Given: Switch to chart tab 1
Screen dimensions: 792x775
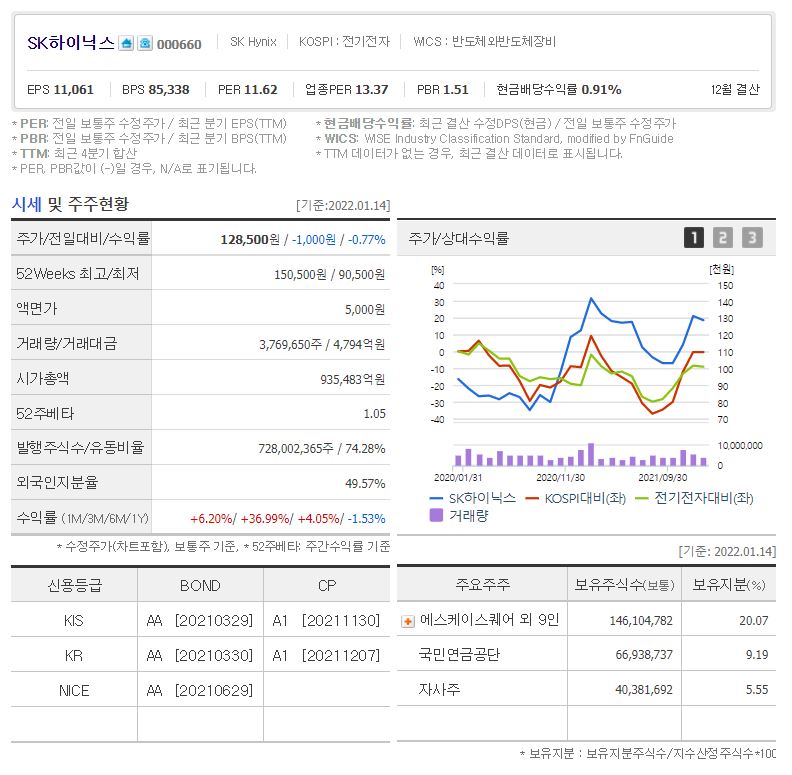Looking at the screenshot, I should click(x=694, y=237).
